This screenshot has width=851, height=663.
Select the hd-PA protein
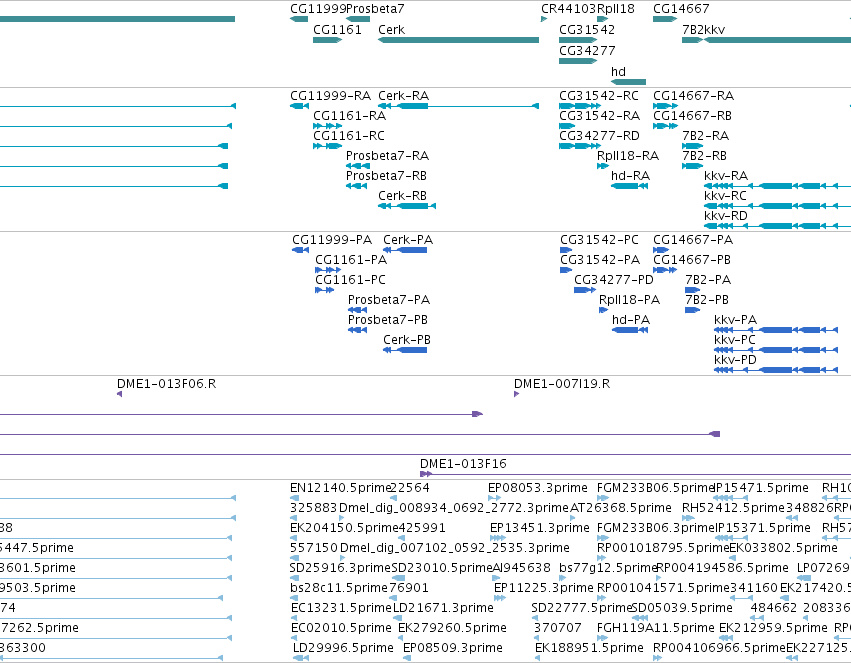tap(630, 330)
